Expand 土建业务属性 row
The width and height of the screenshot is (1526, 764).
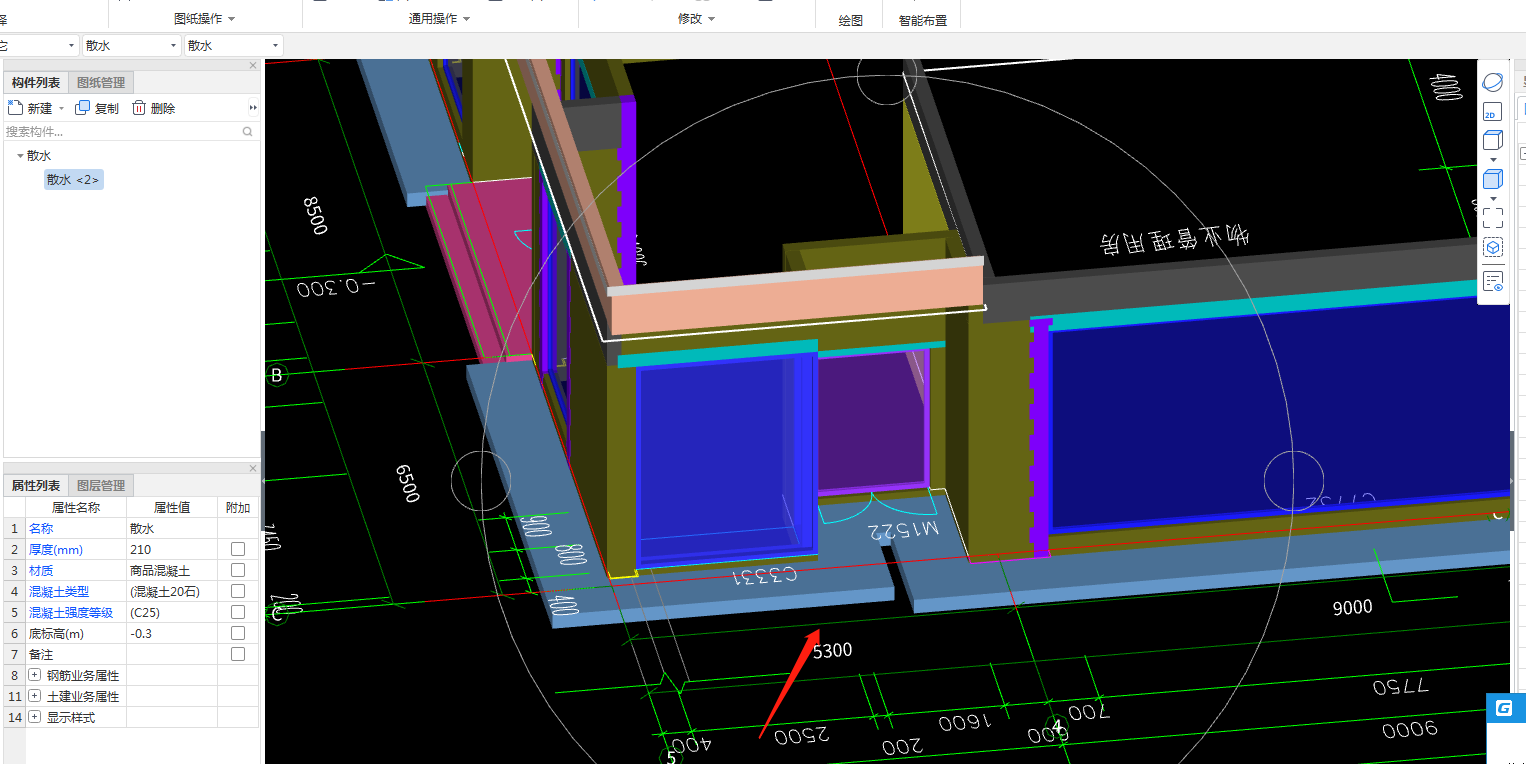pyautogui.click(x=35, y=696)
